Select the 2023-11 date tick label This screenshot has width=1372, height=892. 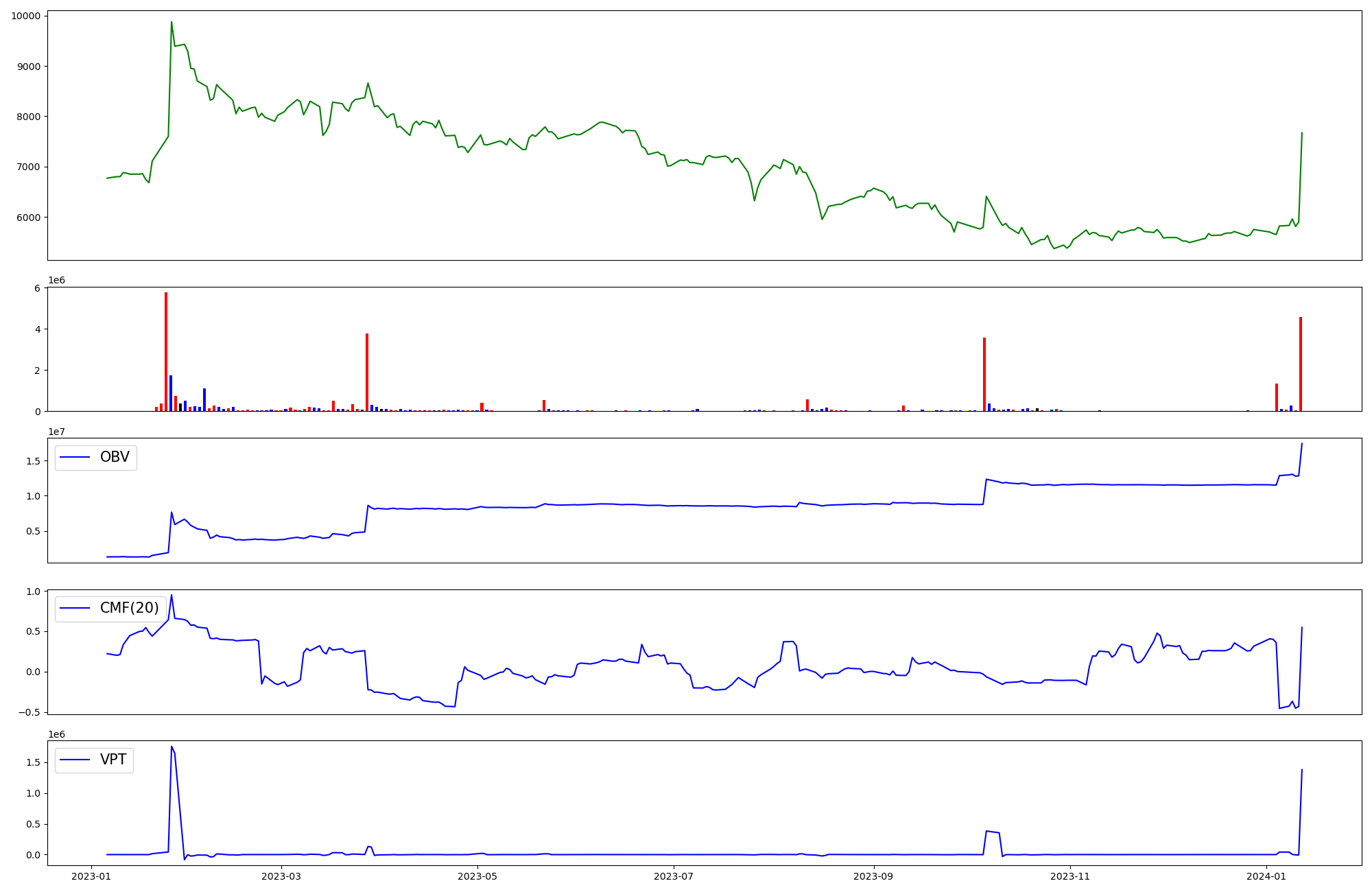[x=1069, y=876]
